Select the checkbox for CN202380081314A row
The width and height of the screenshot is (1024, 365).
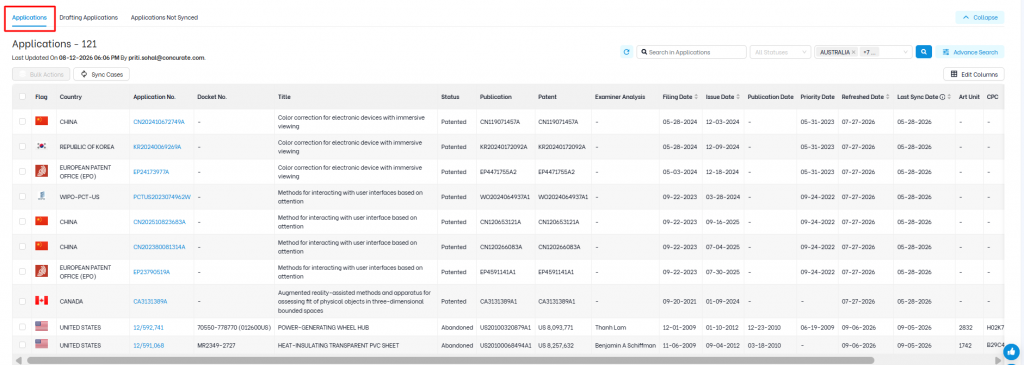pyautogui.click(x=23, y=246)
